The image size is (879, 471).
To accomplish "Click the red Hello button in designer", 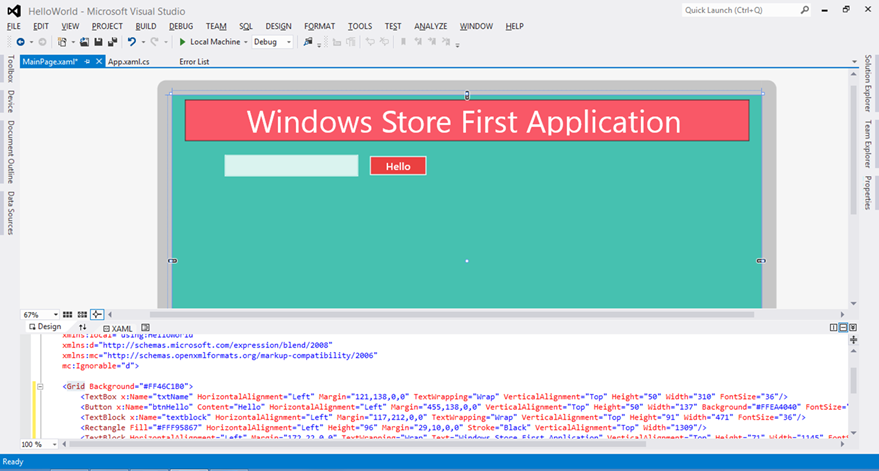I will 398,166.
